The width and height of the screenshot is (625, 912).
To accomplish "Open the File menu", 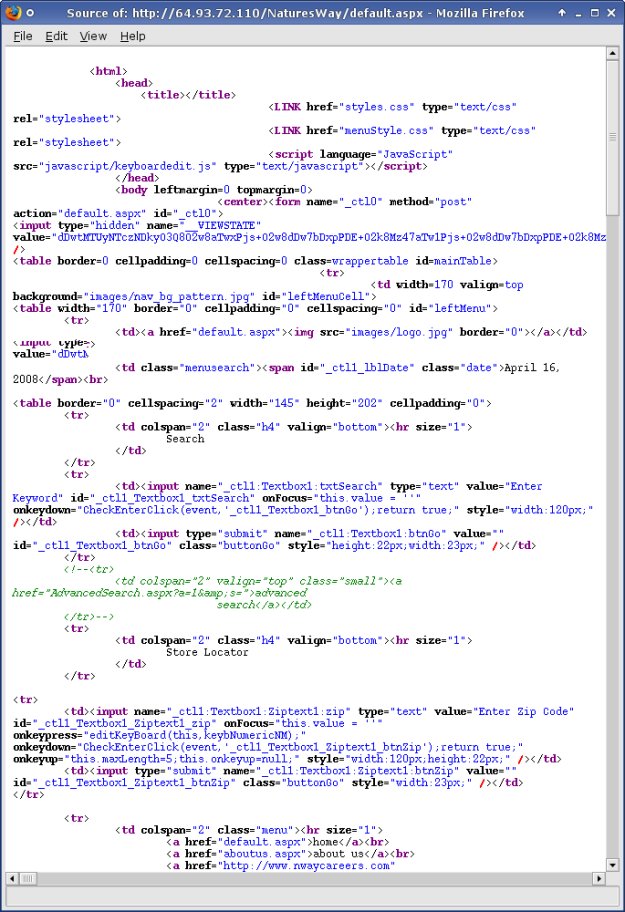I will coord(23,36).
